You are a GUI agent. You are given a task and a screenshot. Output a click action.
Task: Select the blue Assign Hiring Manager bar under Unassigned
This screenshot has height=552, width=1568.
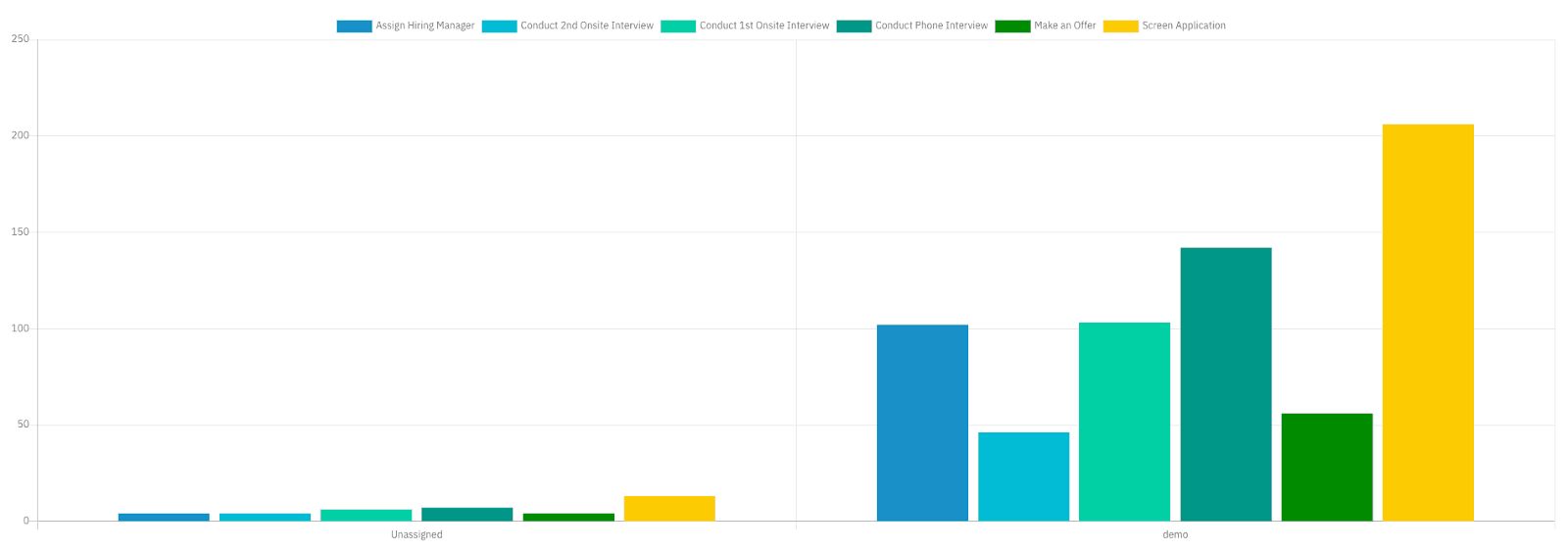164,517
